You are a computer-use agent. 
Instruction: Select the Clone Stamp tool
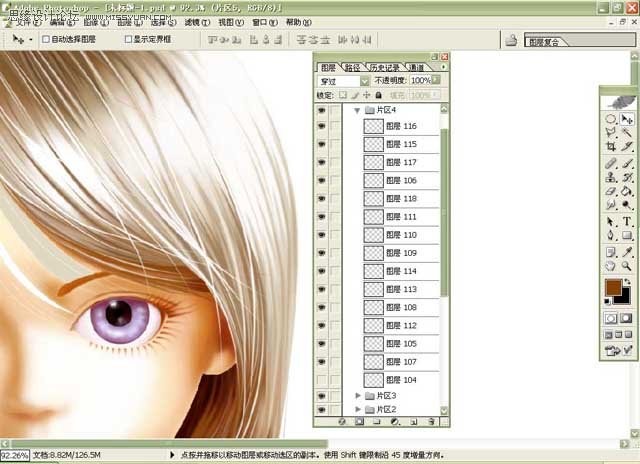(611, 177)
